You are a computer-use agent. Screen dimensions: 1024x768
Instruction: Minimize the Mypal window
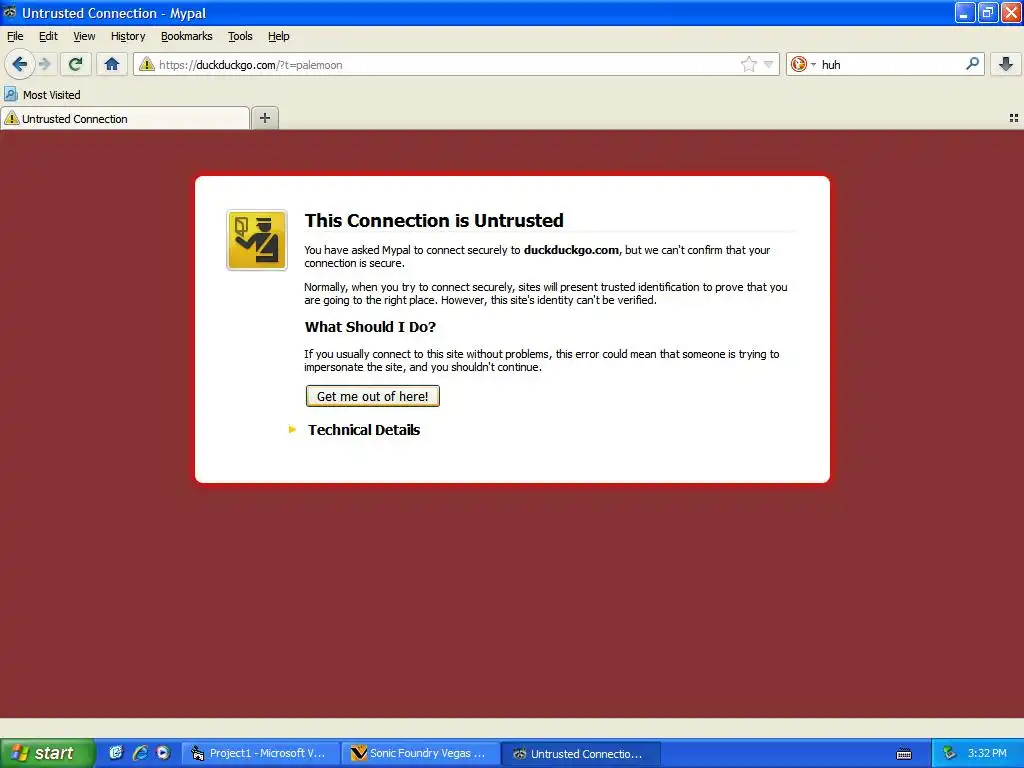tap(965, 12)
